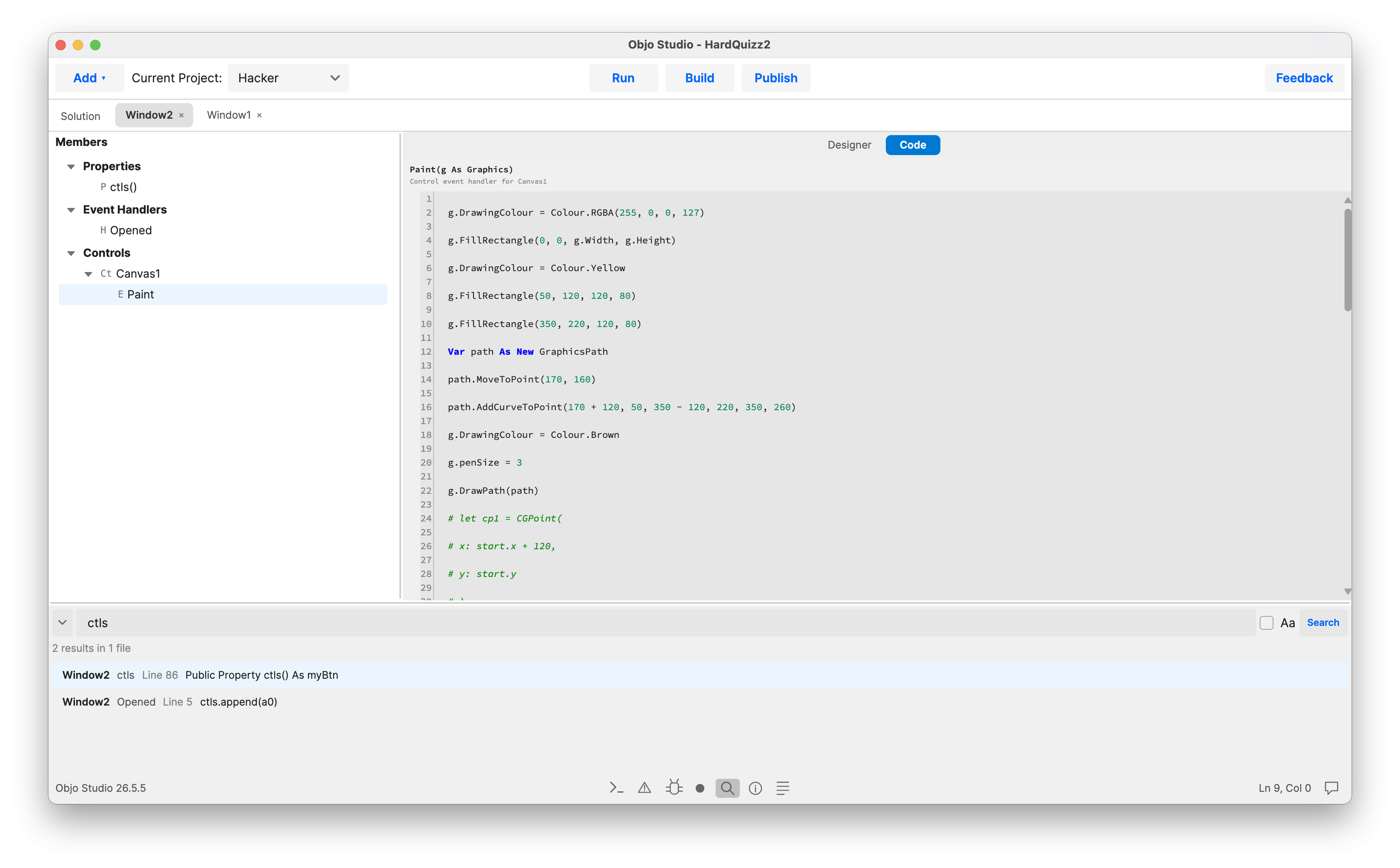1400x868 pixels.
Task: Collapse the Properties section
Action: click(x=71, y=166)
